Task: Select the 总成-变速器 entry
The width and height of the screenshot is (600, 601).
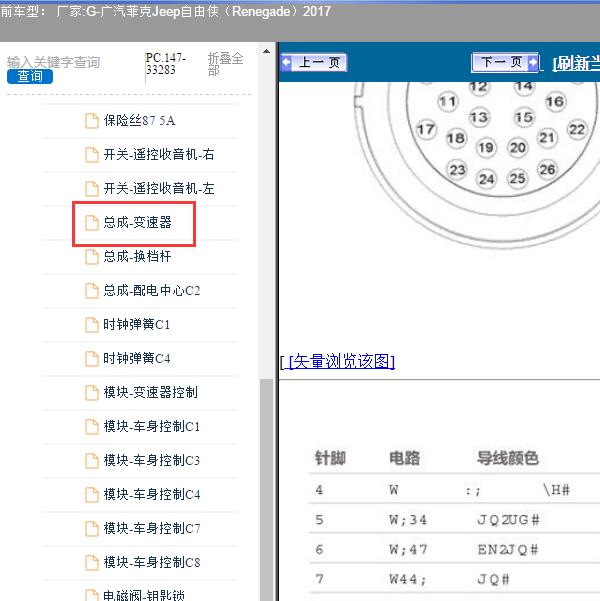Action: [x=137, y=223]
